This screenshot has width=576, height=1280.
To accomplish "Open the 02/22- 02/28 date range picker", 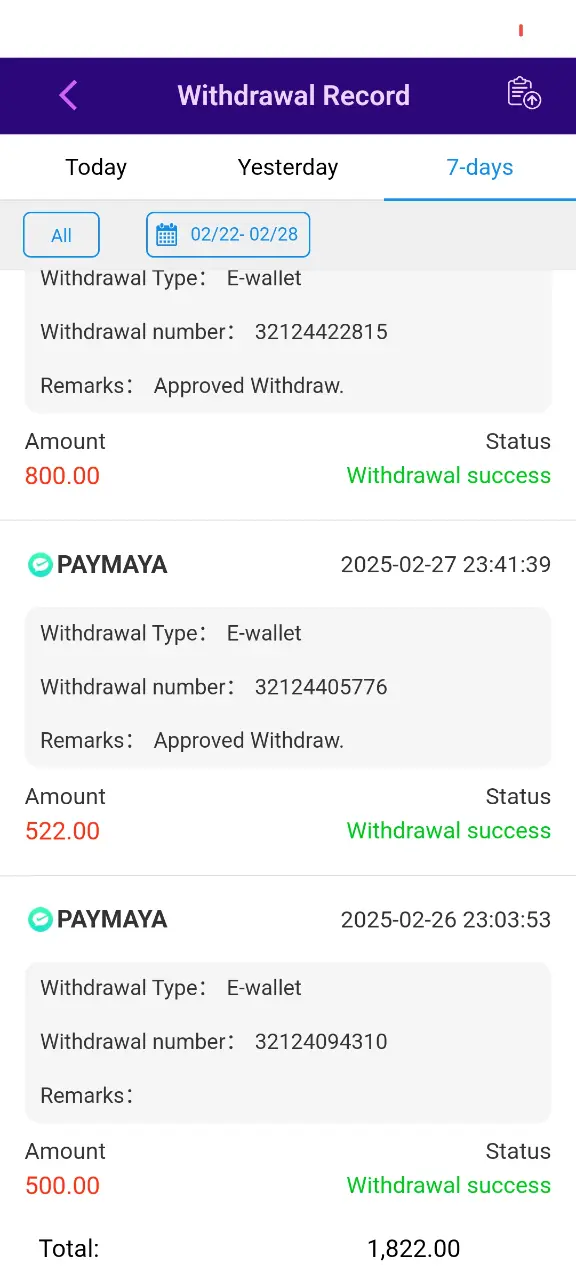I will 228,235.
